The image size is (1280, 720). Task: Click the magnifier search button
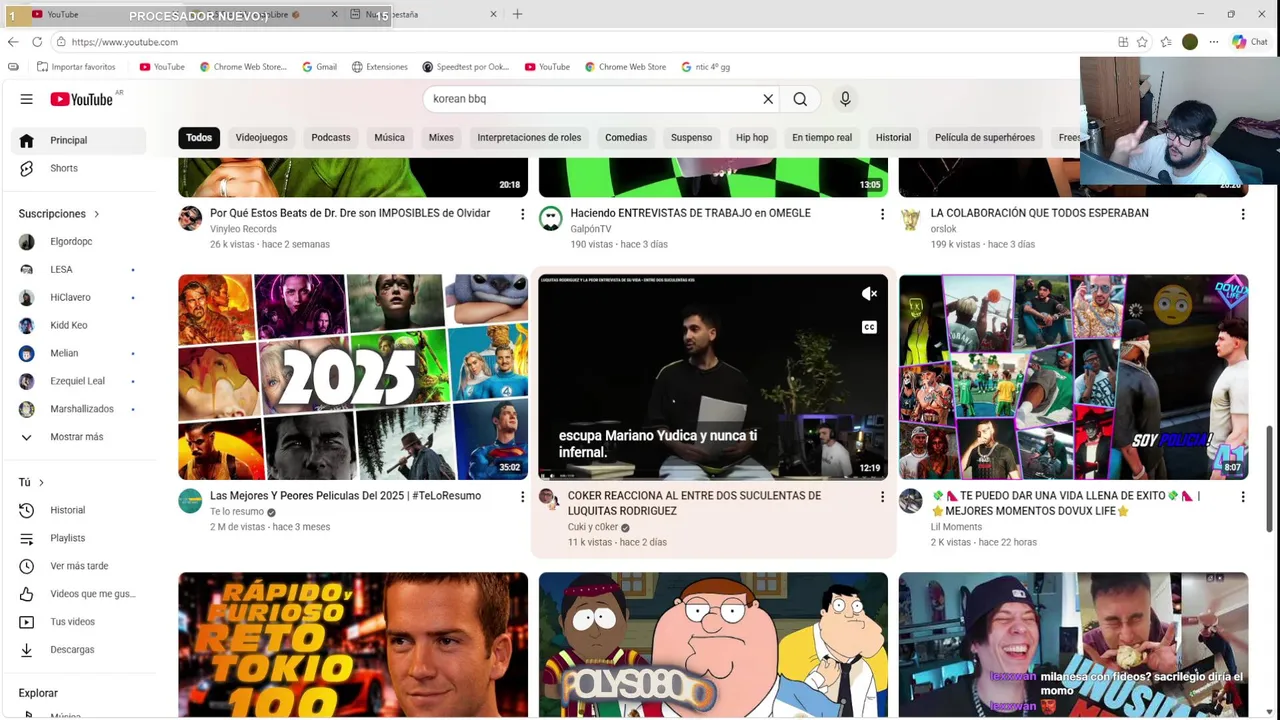800,99
